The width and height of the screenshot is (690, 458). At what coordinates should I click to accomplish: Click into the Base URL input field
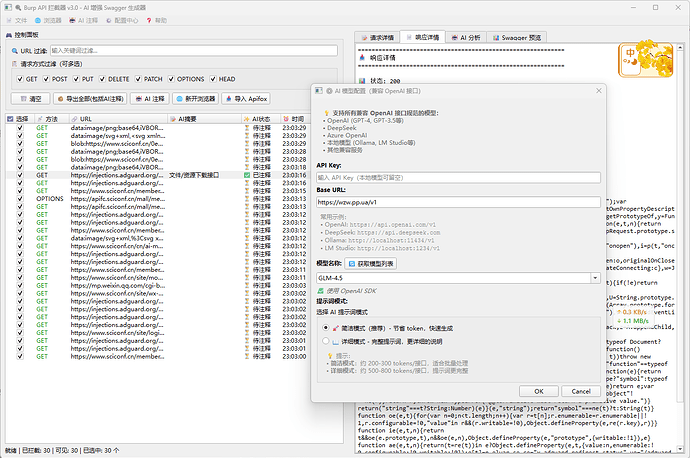[458, 202]
